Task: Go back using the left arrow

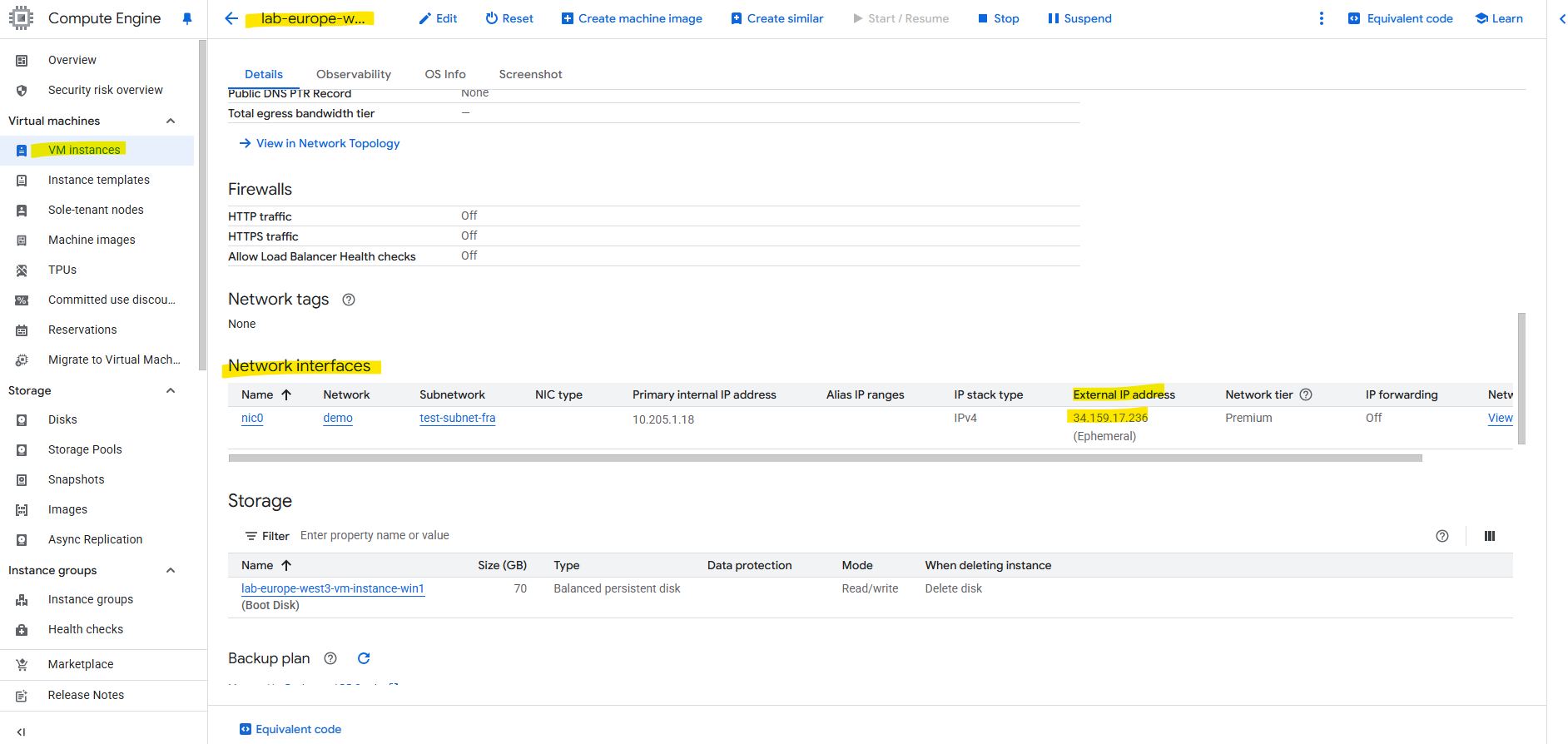Action: 231,18
